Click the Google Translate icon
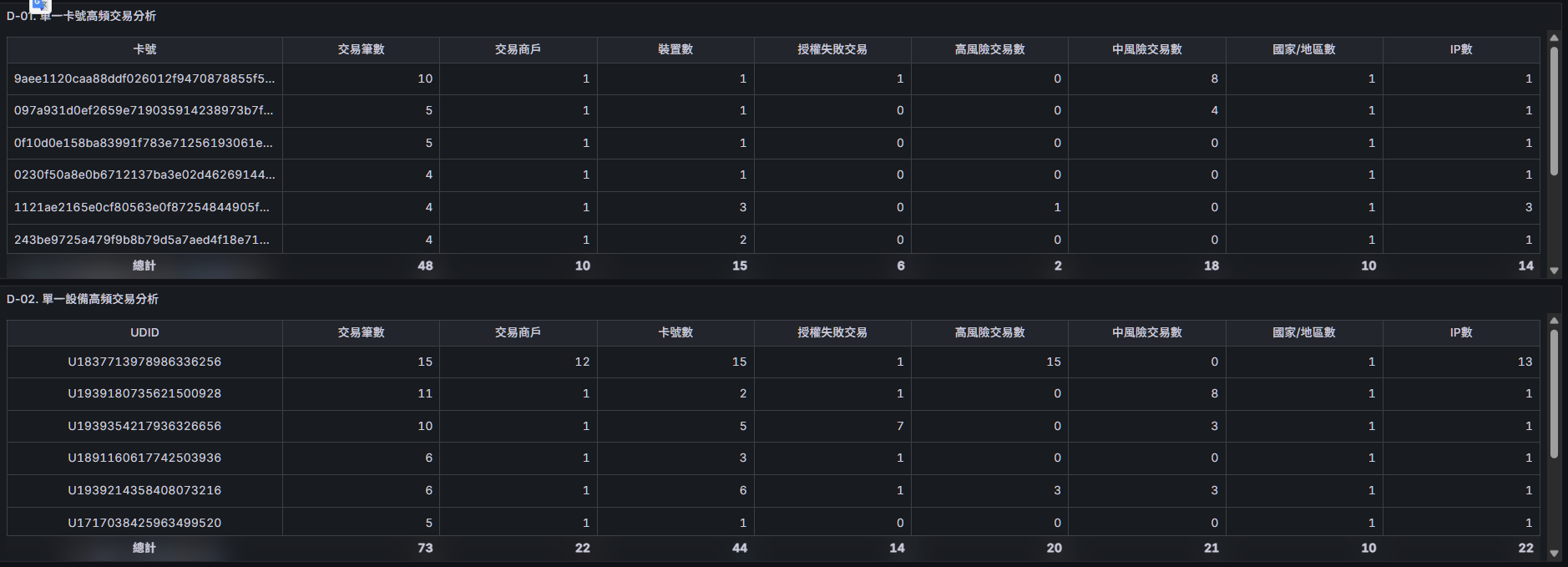This screenshot has height=567, width=1568. pos(41,5)
